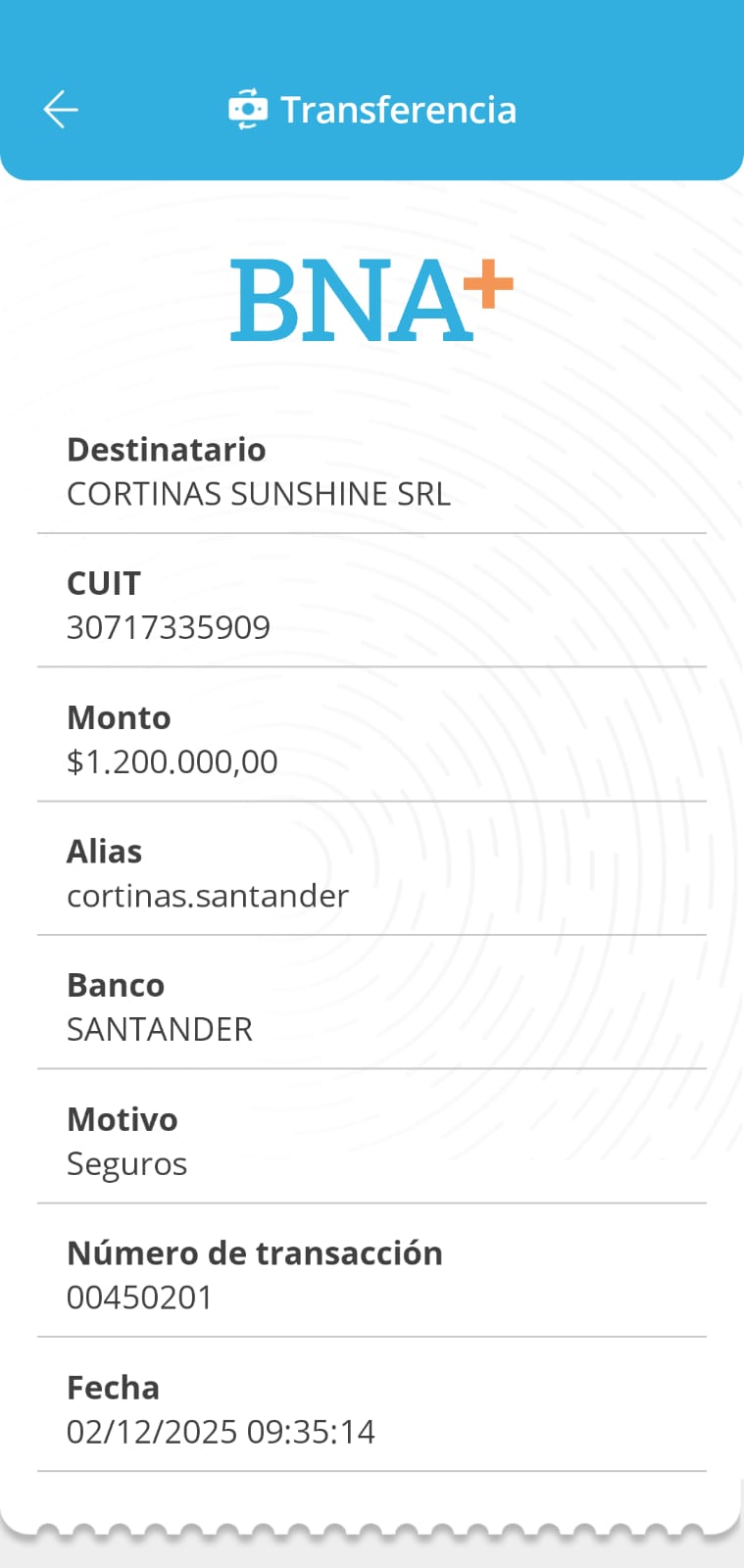Image resolution: width=744 pixels, height=1568 pixels.
Task: Tap the Alias field label
Action: [105, 852]
